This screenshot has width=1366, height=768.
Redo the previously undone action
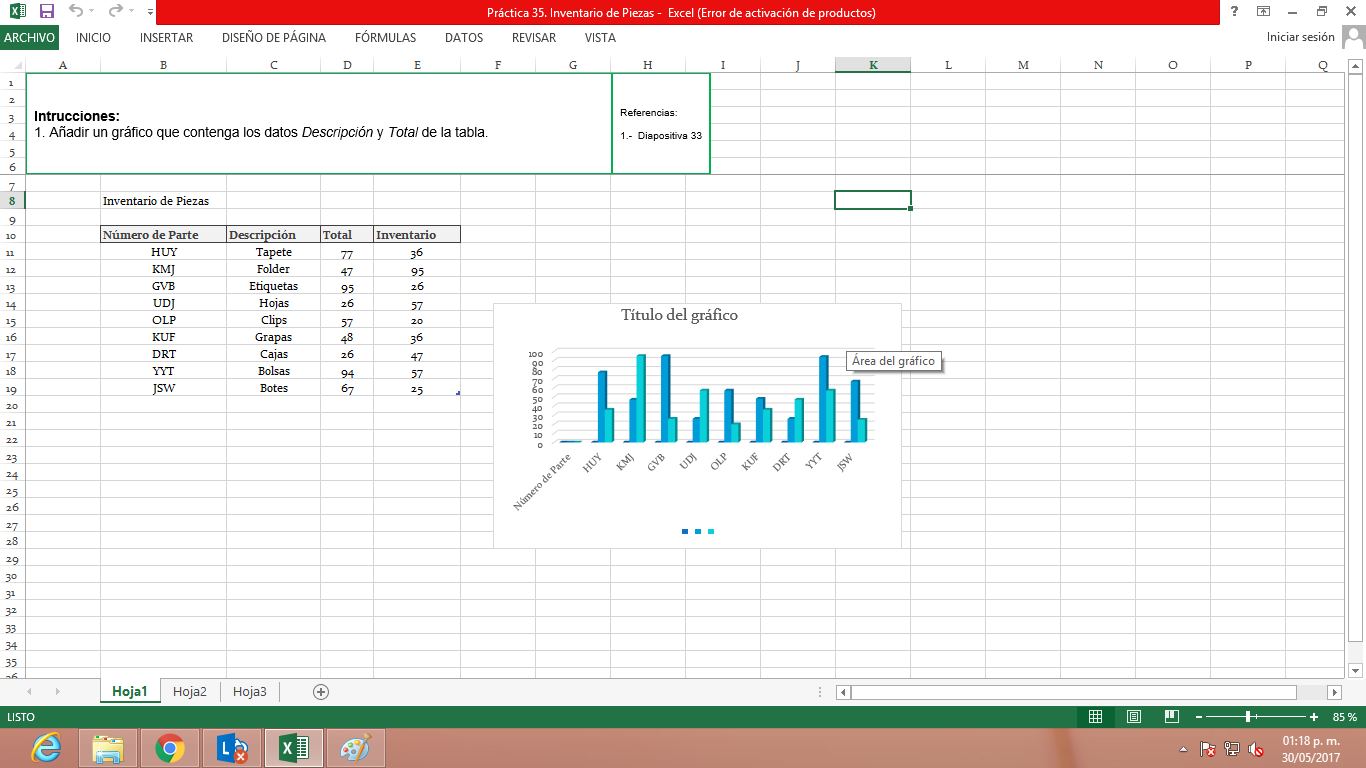point(115,12)
